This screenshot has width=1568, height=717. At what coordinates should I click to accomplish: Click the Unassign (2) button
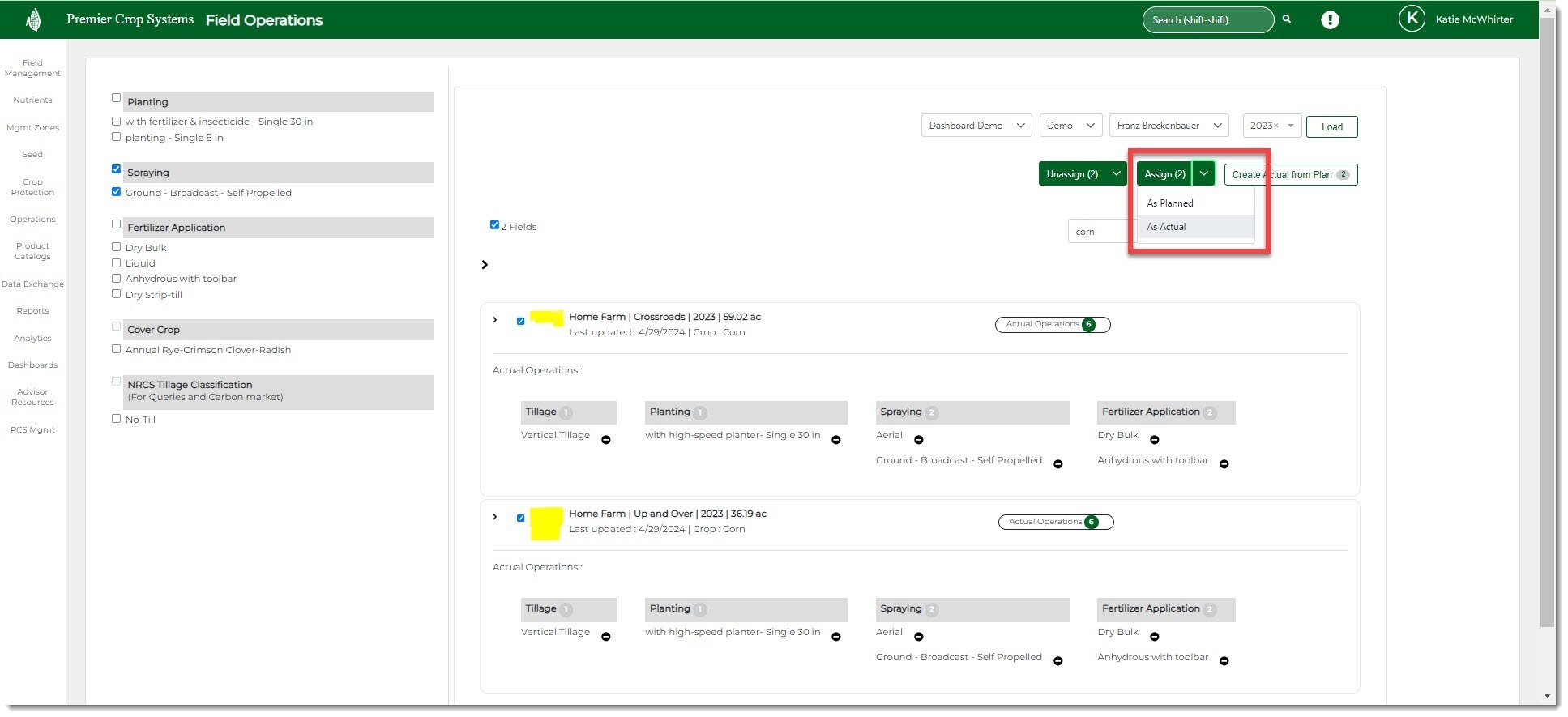[x=1072, y=174]
